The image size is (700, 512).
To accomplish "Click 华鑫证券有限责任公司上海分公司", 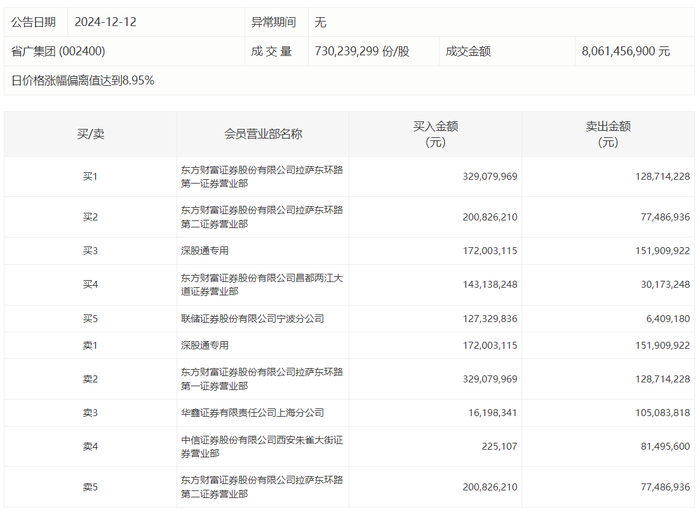I will [252, 413].
